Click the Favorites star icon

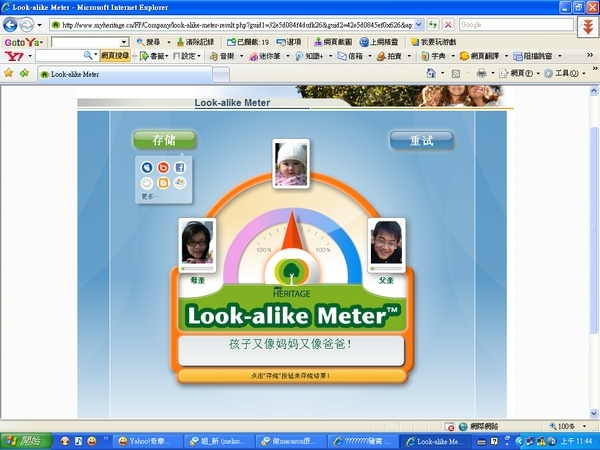tap(8, 73)
